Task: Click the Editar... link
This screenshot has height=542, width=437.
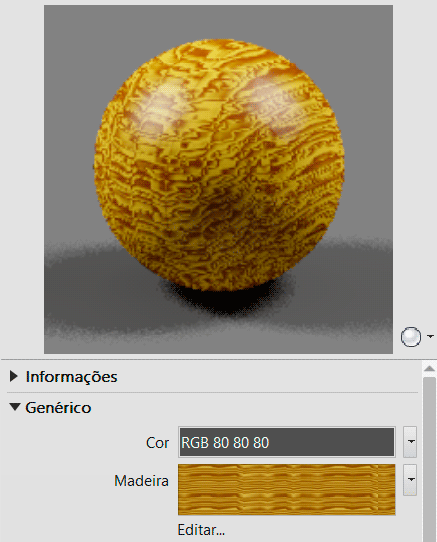Action: click(x=201, y=530)
